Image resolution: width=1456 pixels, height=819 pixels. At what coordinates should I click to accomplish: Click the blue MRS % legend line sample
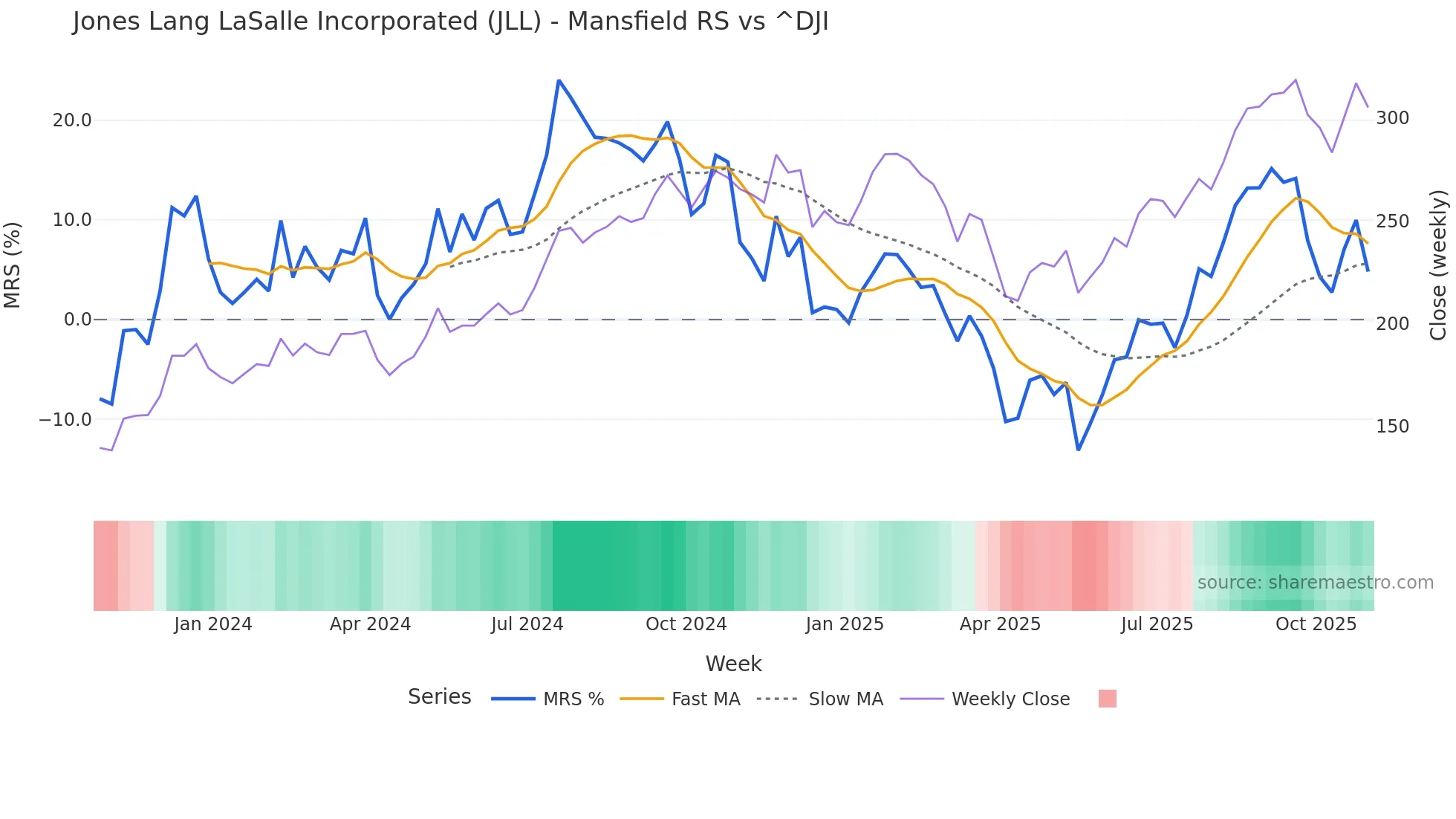[513, 699]
